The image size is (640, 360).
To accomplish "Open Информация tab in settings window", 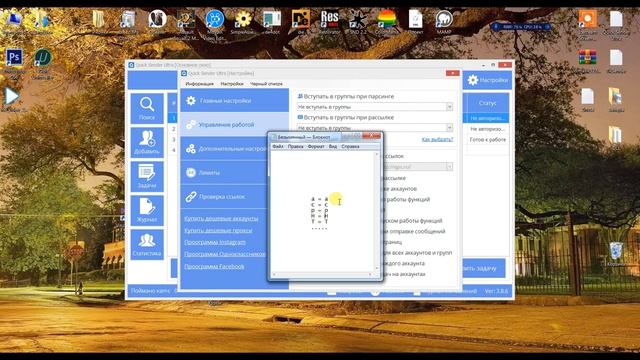I will 200,84.
